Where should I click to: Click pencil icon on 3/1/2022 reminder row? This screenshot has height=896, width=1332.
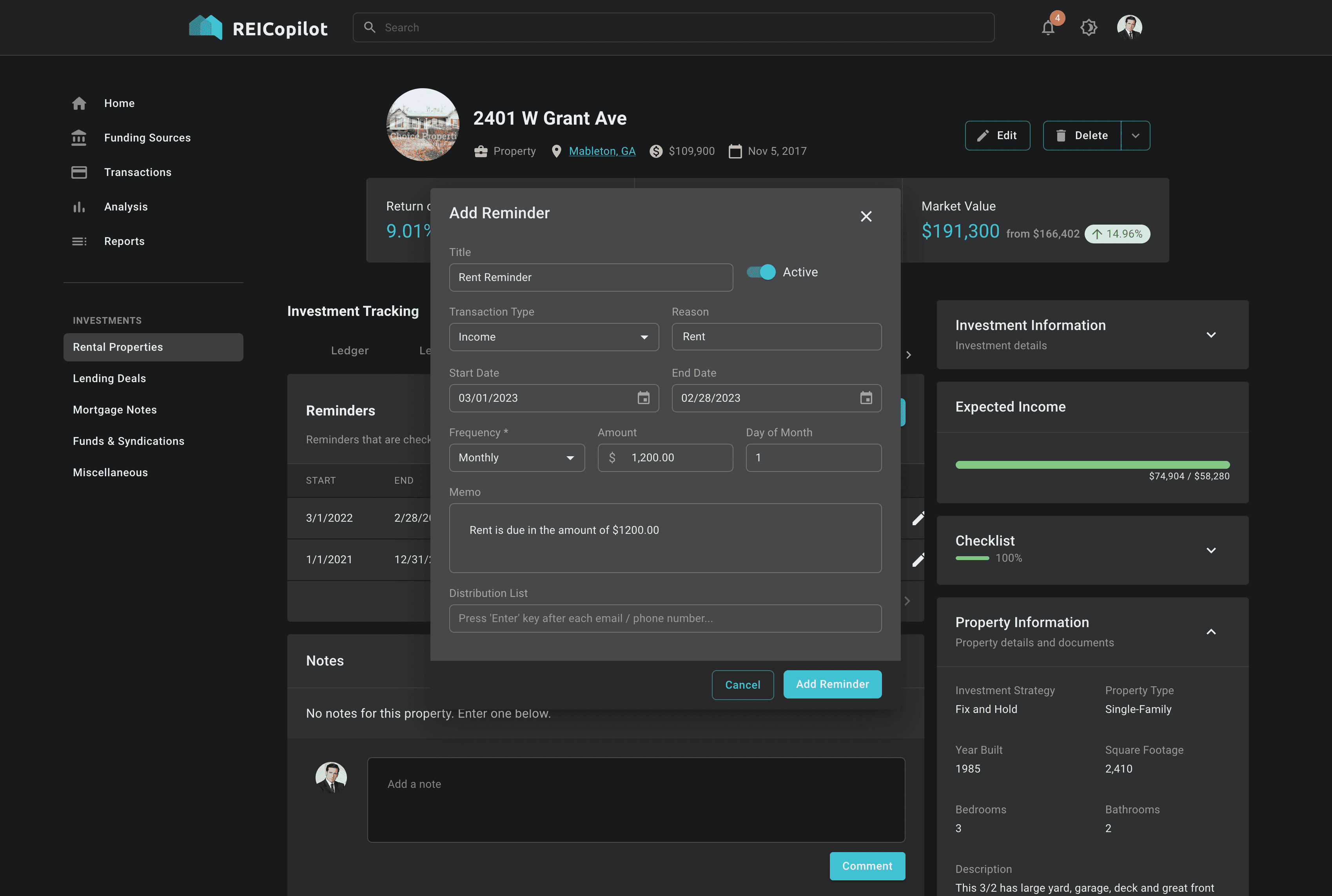[x=918, y=518]
